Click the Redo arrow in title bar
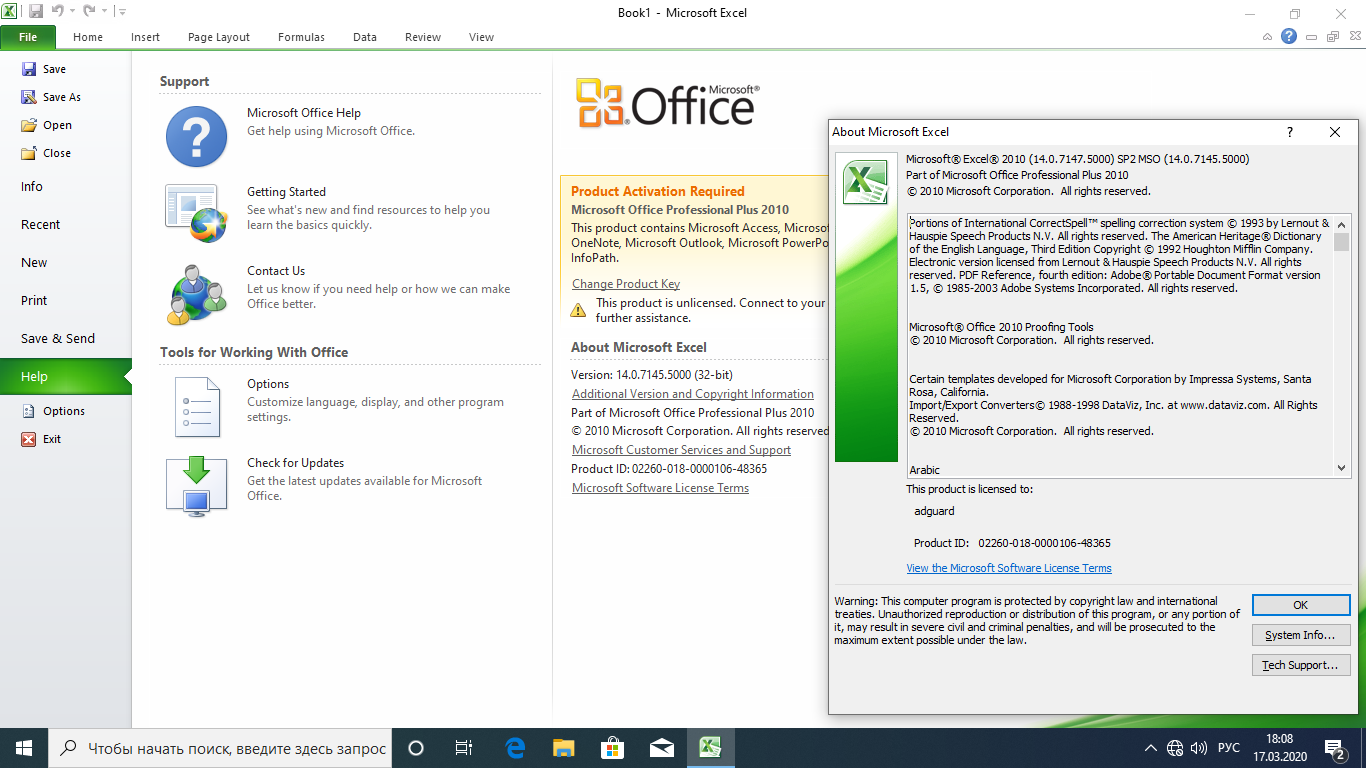Screen dimensions: 1366x768 pyautogui.click(x=89, y=12)
